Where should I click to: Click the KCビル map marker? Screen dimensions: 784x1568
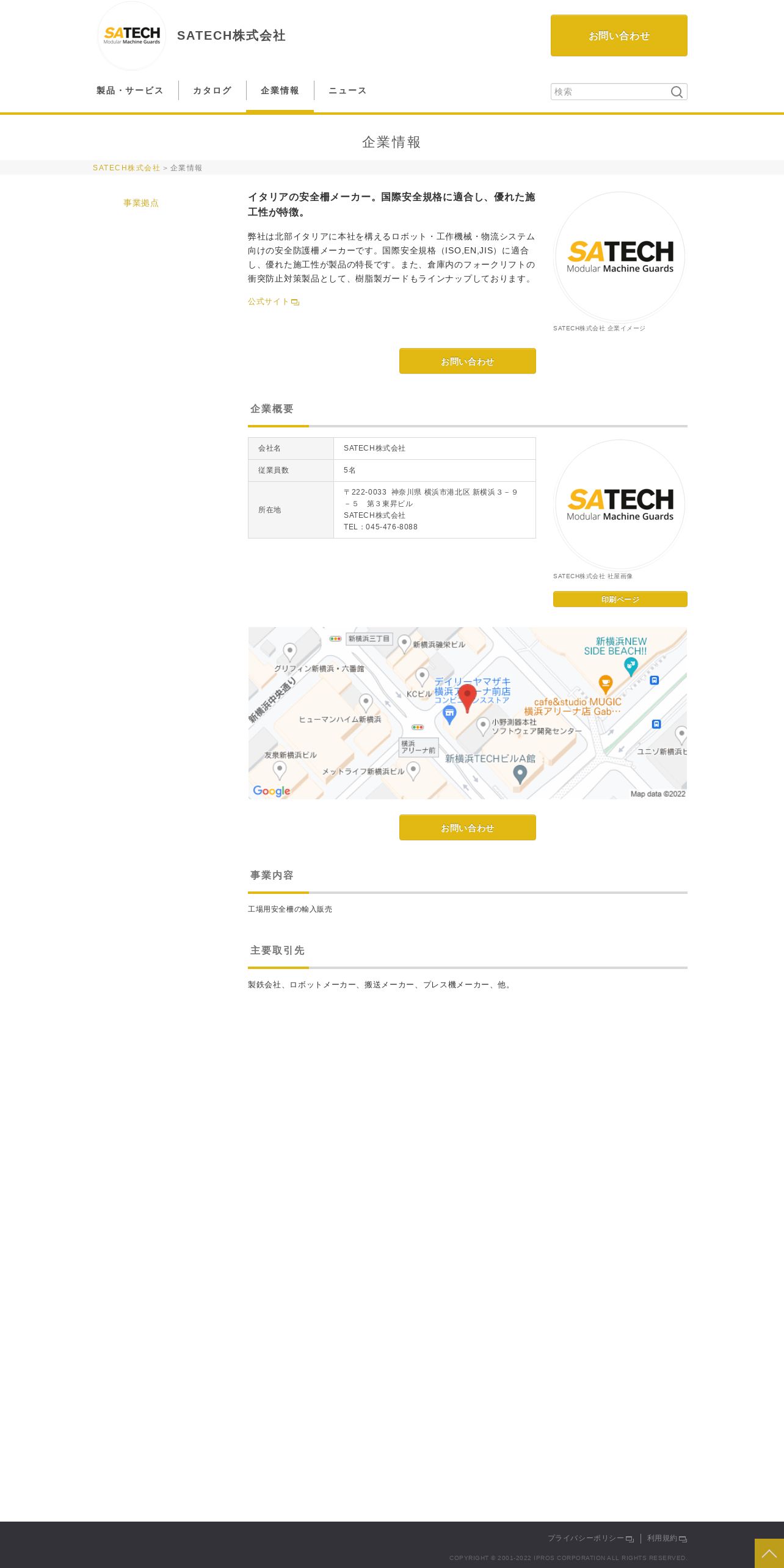click(422, 676)
